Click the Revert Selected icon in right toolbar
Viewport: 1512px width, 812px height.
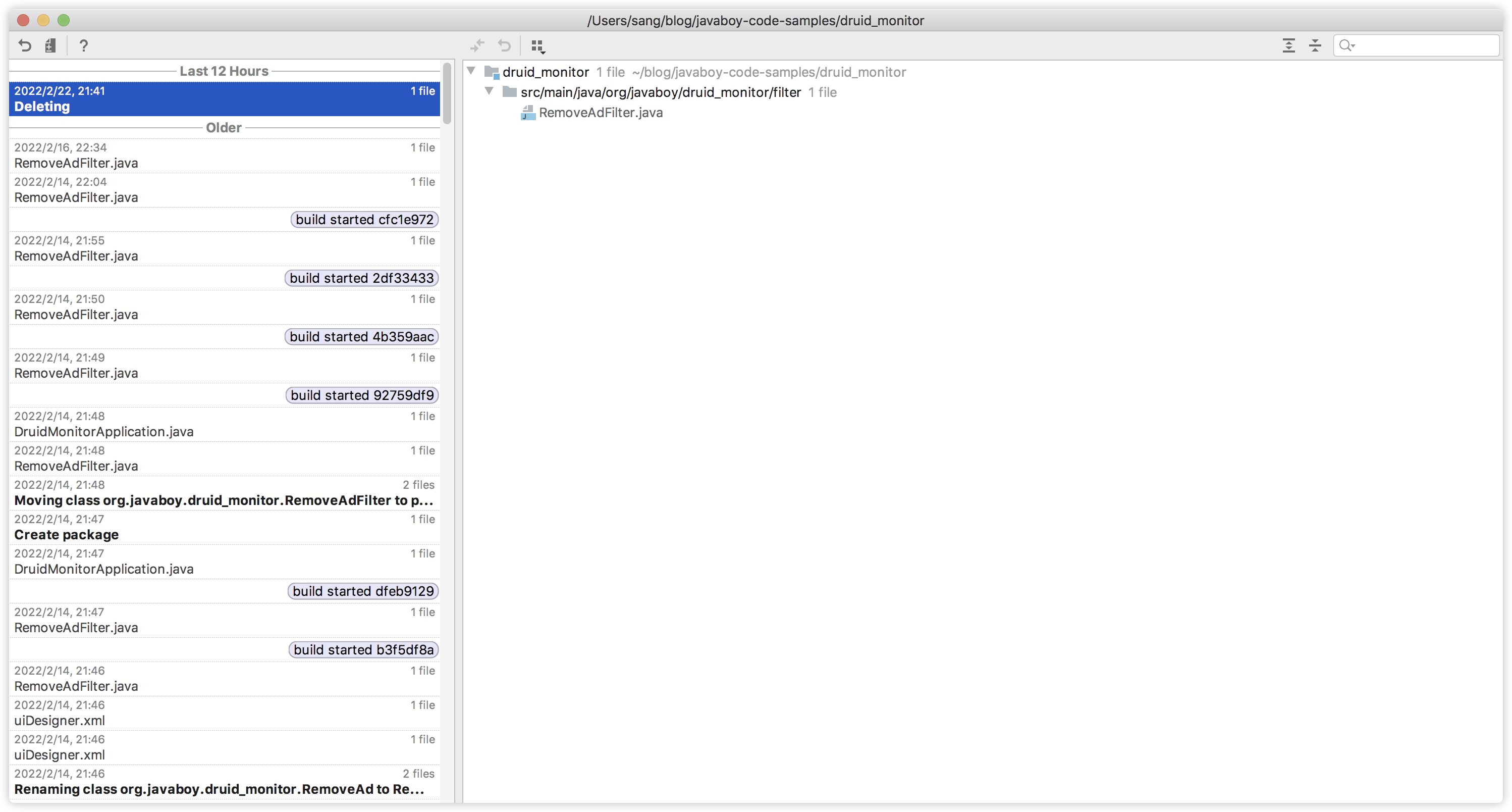click(504, 45)
